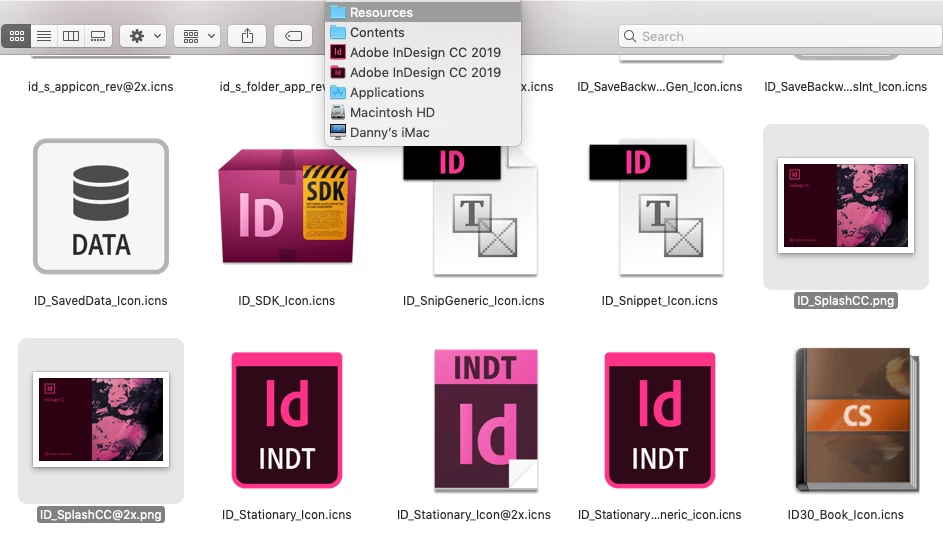Click file name ID_SavedData_Icon.icns
This screenshot has width=943, height=541.
click(x=100, y=301)
